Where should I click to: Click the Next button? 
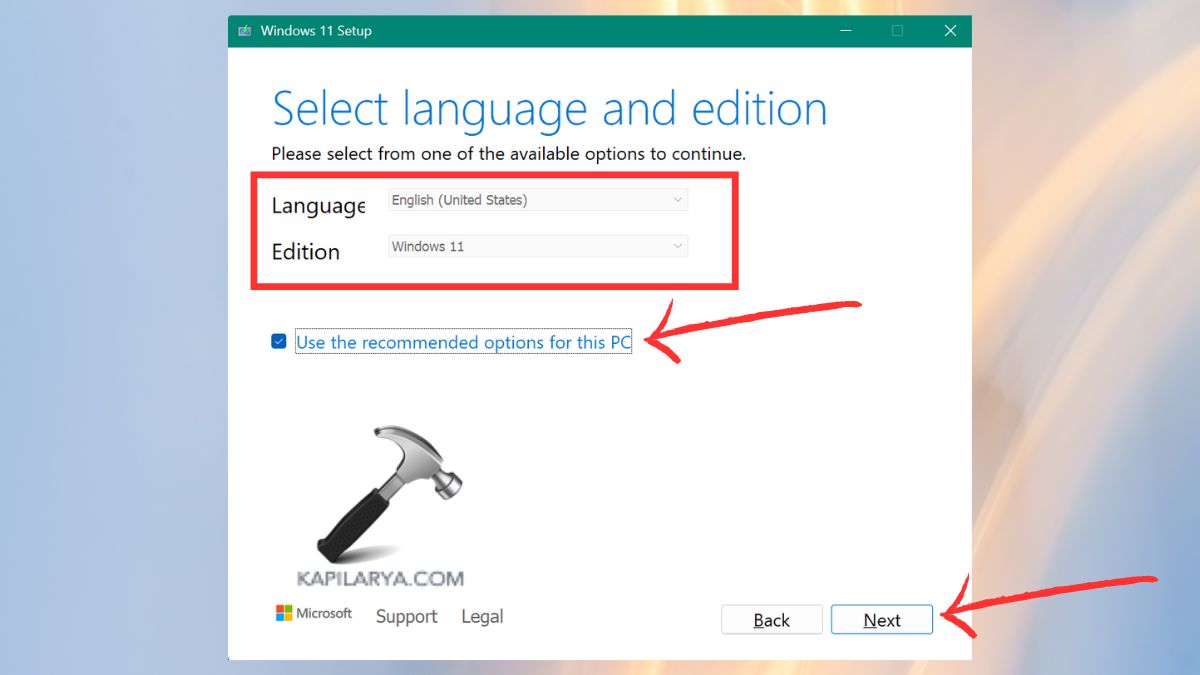(x=881, y=619)
